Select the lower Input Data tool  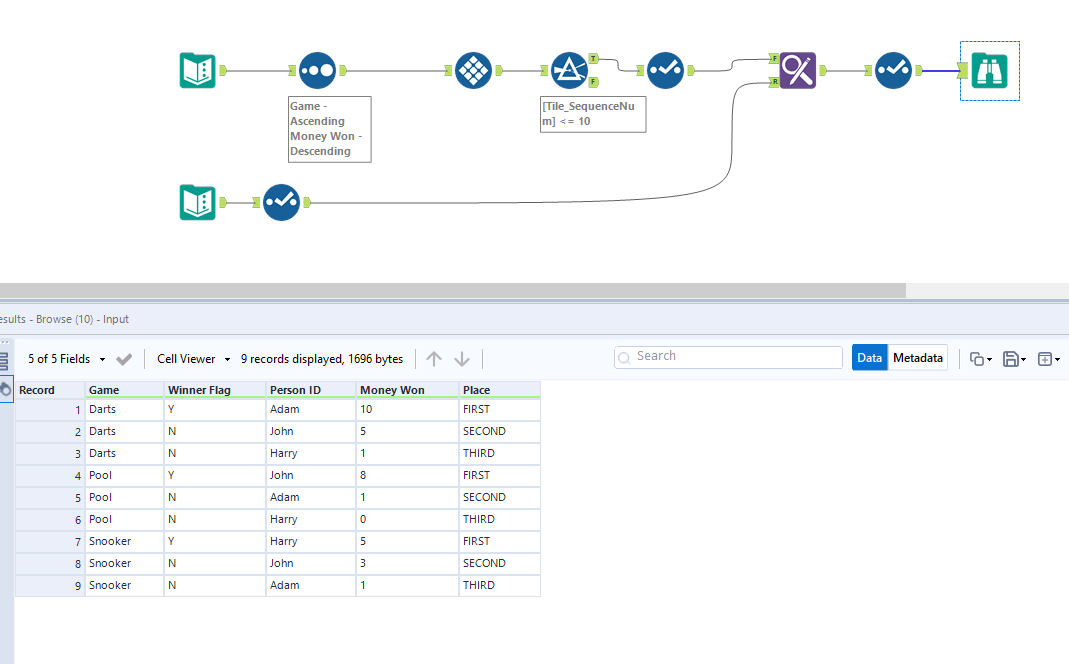click(x=197, y=202)
